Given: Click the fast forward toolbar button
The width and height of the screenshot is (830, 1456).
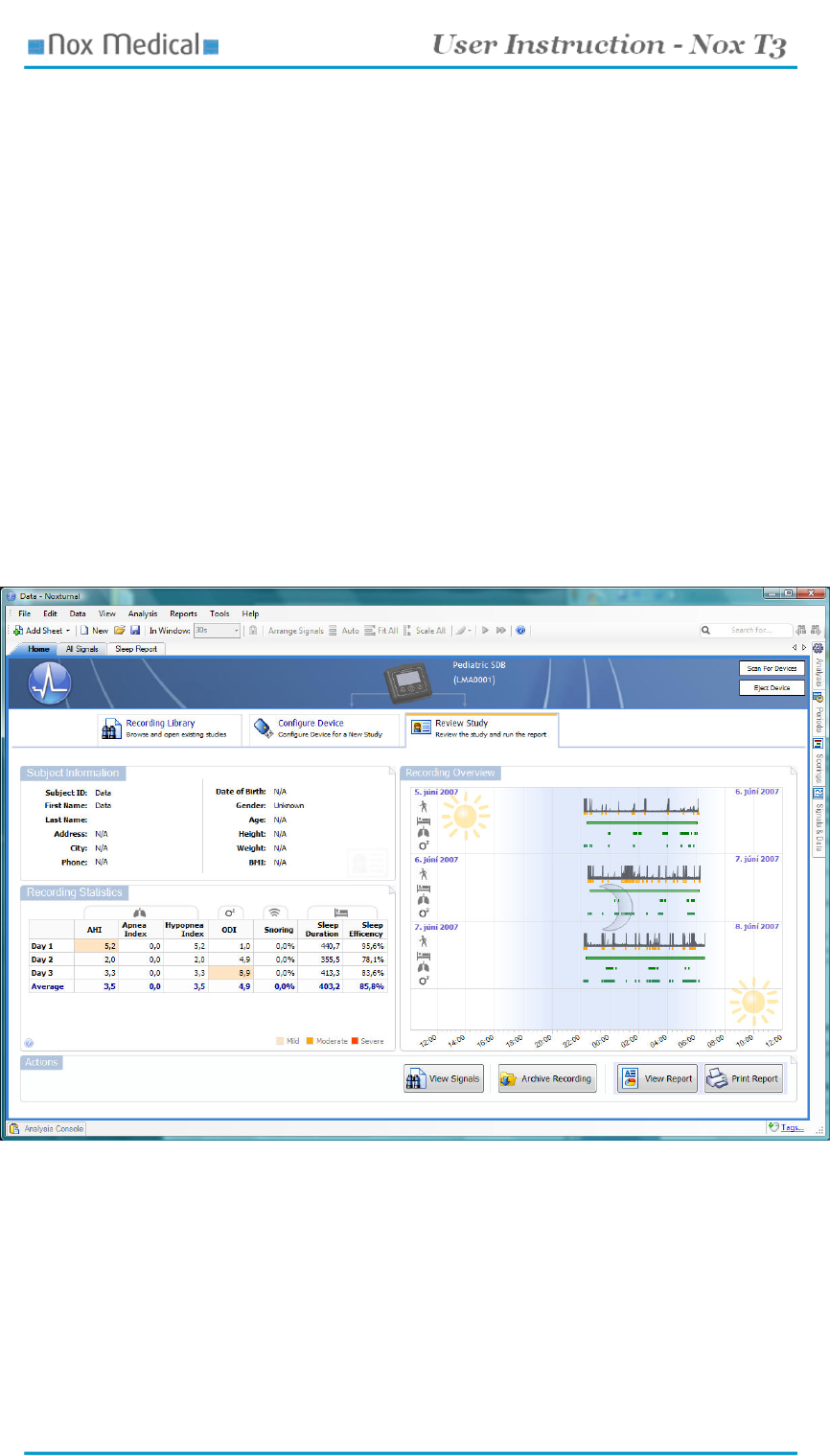Looking at the screenshot, I should click(x=501, y=631).
